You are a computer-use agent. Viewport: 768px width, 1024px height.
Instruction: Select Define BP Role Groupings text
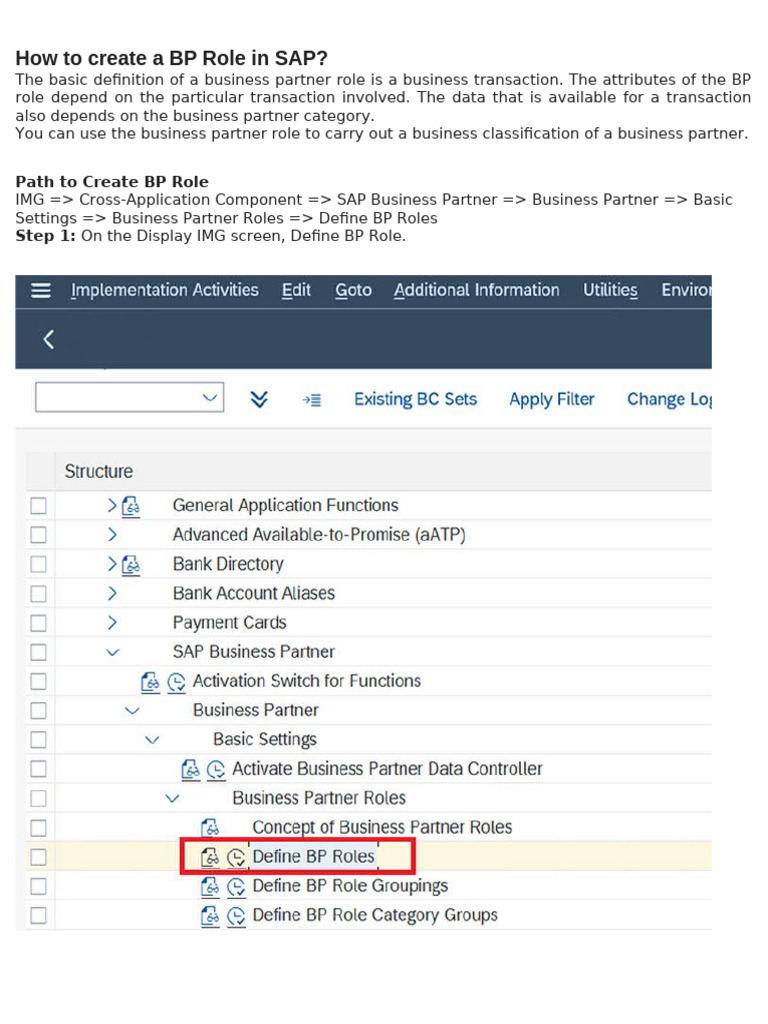point(350,886)
